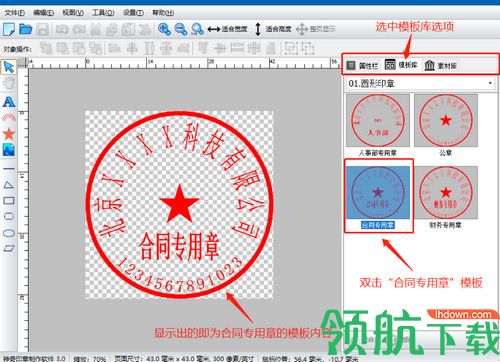
Task: Select the straight line tool
Action: pyautogui.click(x=9, y=169)
